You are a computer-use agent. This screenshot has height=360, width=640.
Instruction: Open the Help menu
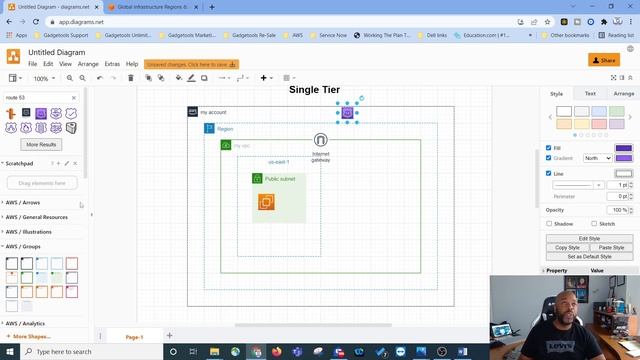132,64
